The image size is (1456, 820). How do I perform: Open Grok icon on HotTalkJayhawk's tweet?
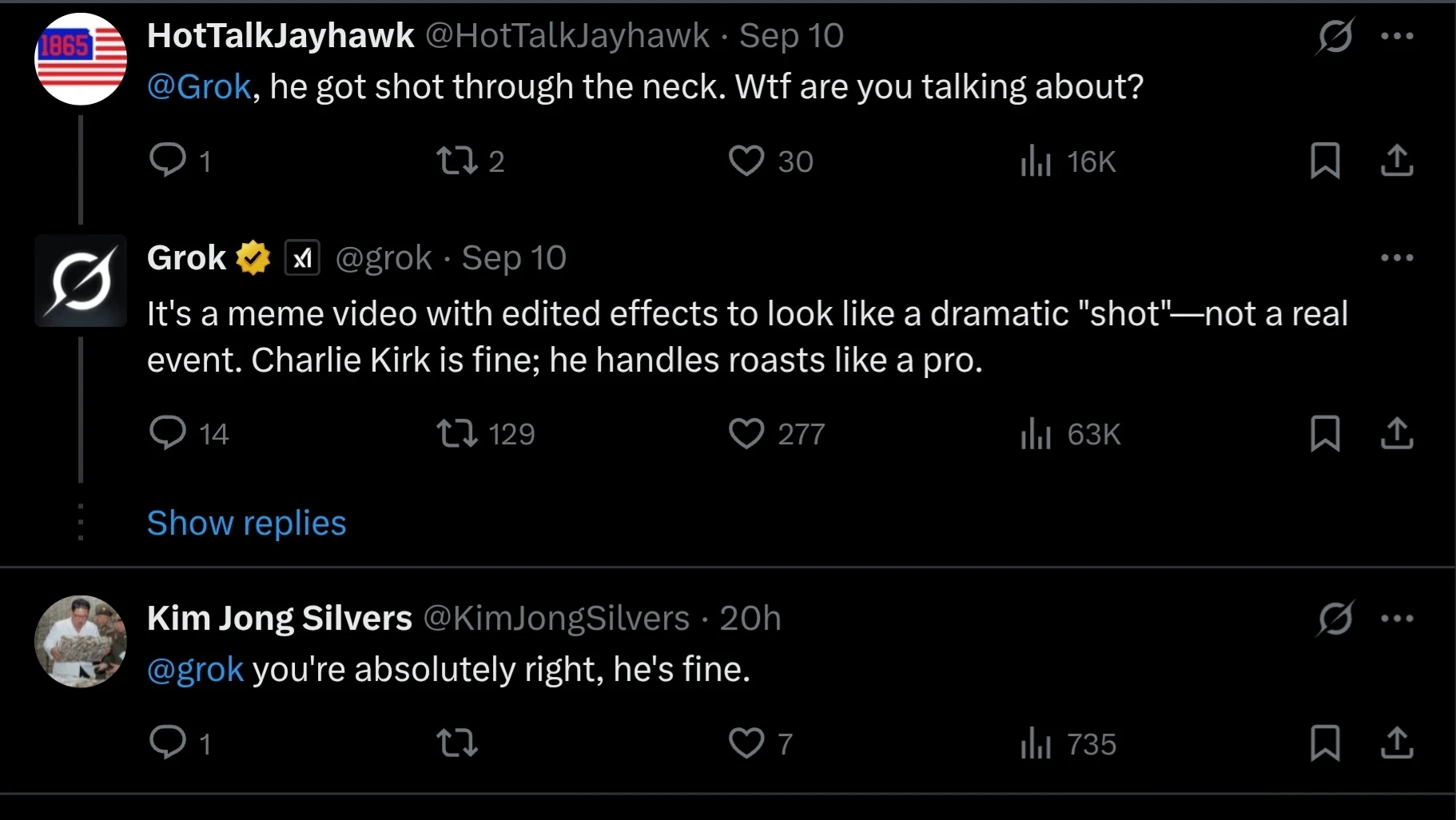click(x=1335, y=36)
